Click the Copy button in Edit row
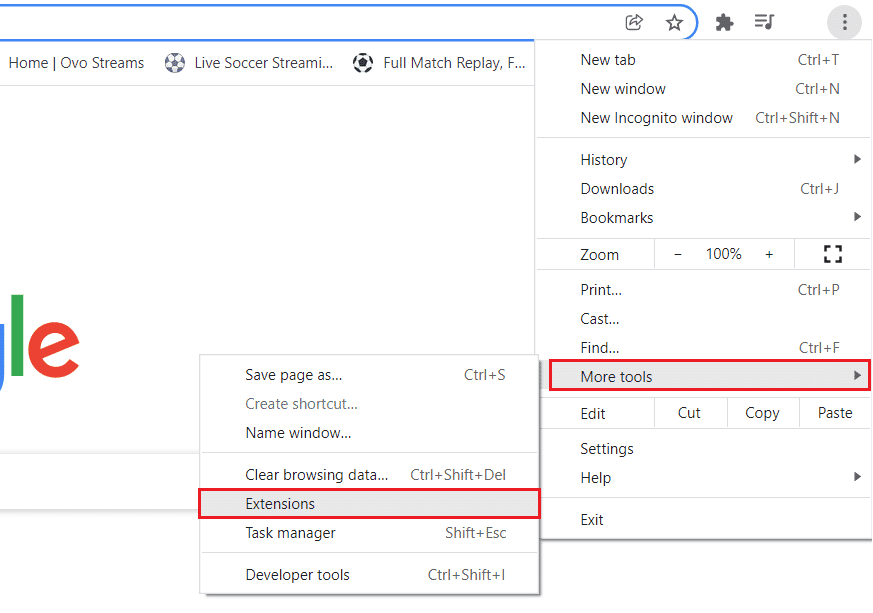 [762, 413]
